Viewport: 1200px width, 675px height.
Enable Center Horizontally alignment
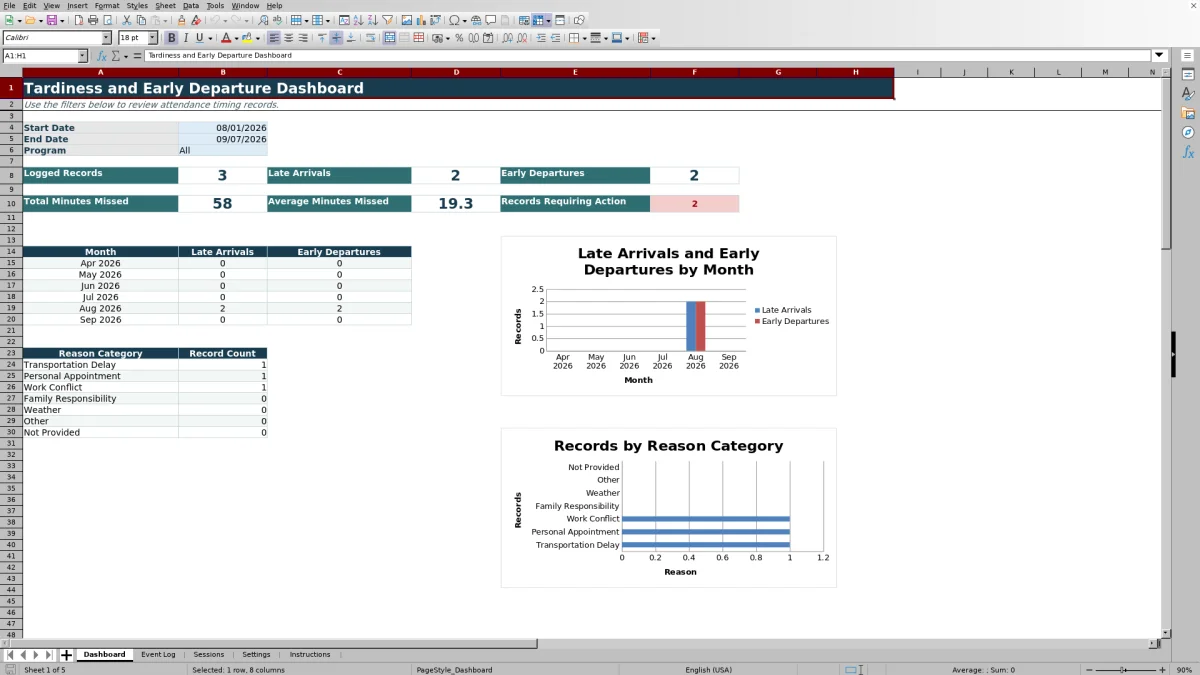(x=288, y=38)
